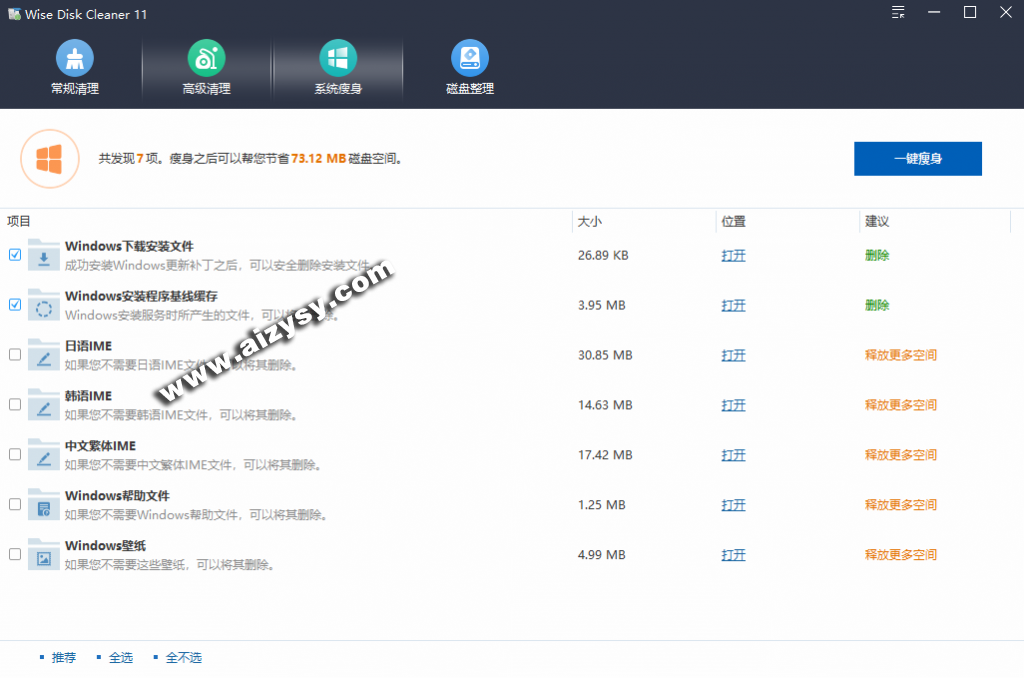Open the 常规清理 broom icon
Image resolution: width=1024 pixels, height=678 pixels.
(x=75, y=59)
